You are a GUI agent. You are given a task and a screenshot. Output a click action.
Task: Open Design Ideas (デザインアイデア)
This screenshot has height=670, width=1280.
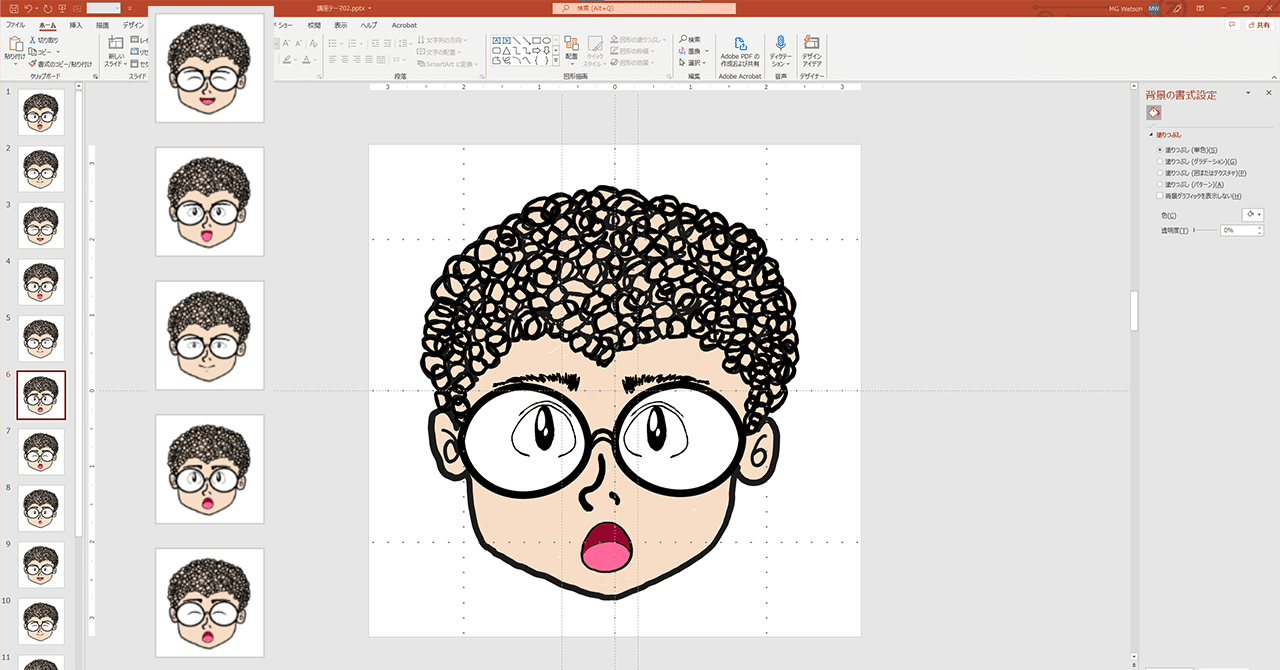point(812,45)
